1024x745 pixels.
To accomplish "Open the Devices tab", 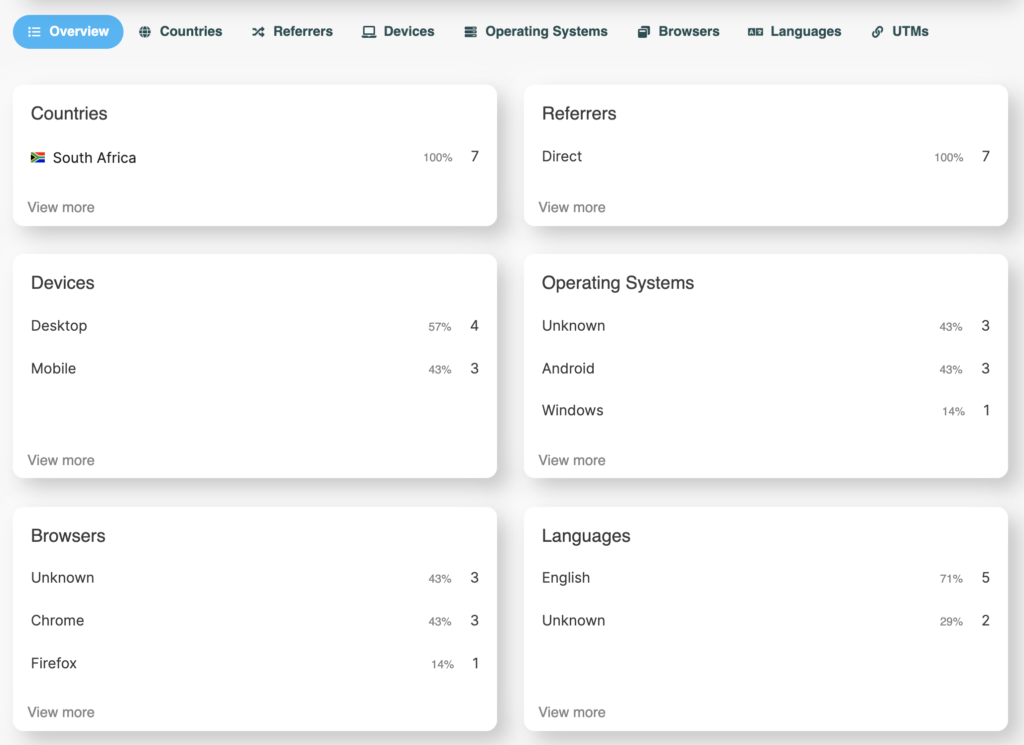I will [x=398, y=32].
